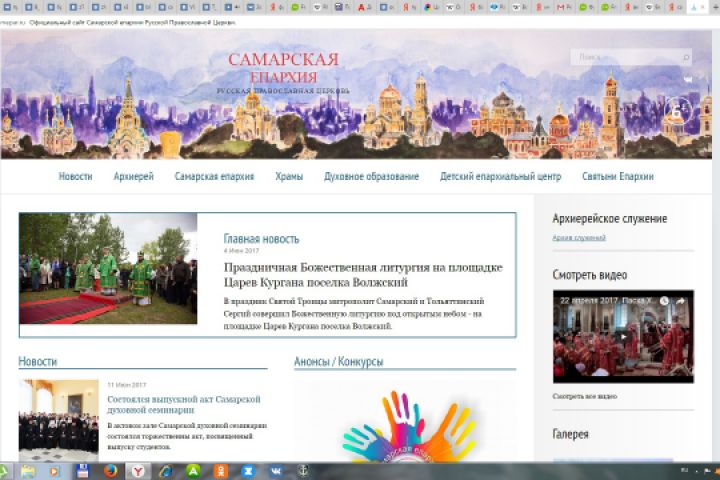
Task: Open a new browser tab with the plus button
Action: (714, 7)
